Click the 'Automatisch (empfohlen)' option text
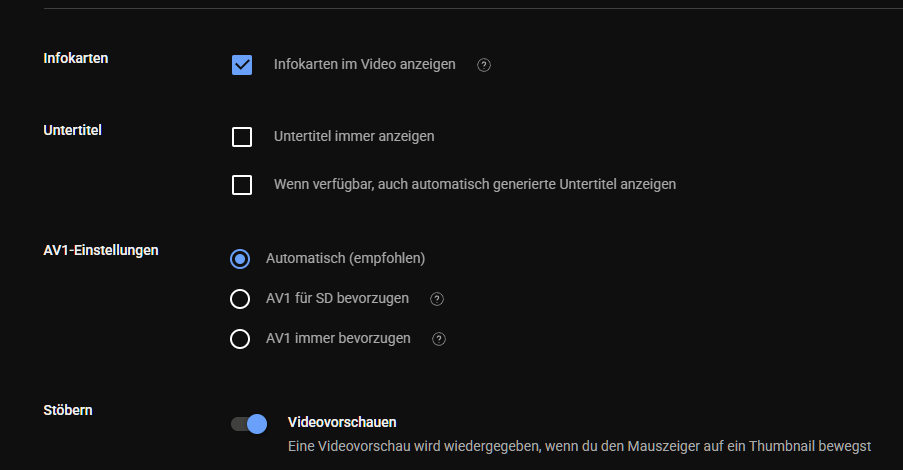The height and width of the screenshot is (470, 903). (345, 258)
